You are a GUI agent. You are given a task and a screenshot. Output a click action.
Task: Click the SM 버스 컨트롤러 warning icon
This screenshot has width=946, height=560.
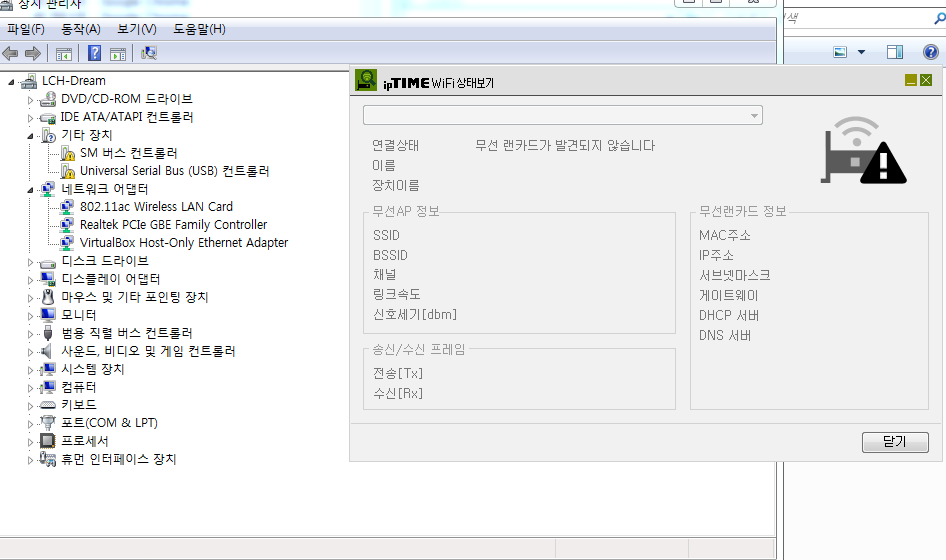[x=68, y=153]
